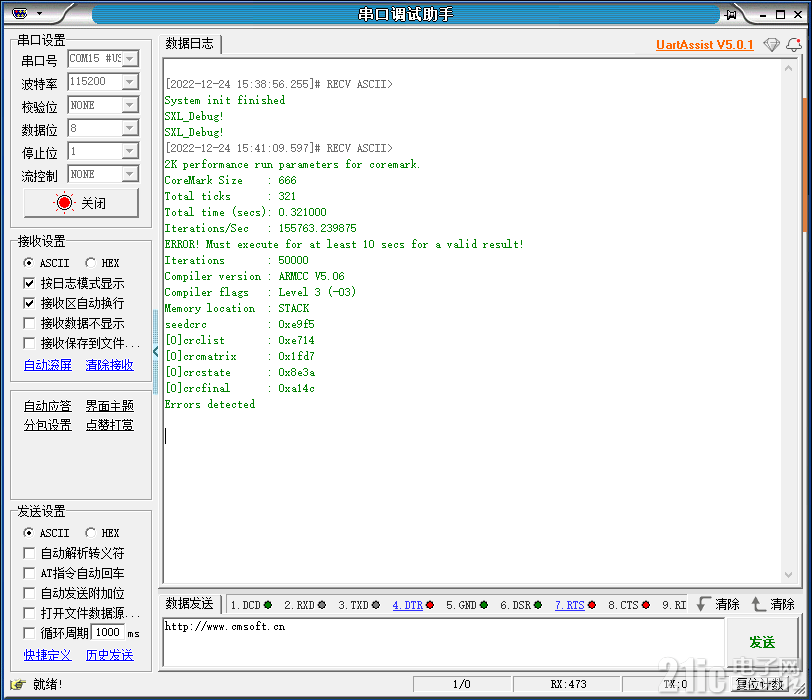Open the app menu icon in title bar
Viewport: 812px width, 700px height.
pos(19,13)
